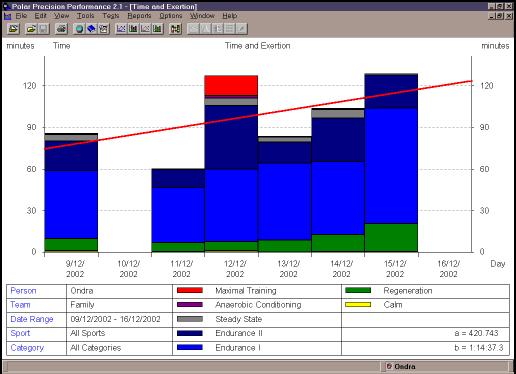Click the Person field label
This screenshot has width=516, height=374.
coord(23,291)
